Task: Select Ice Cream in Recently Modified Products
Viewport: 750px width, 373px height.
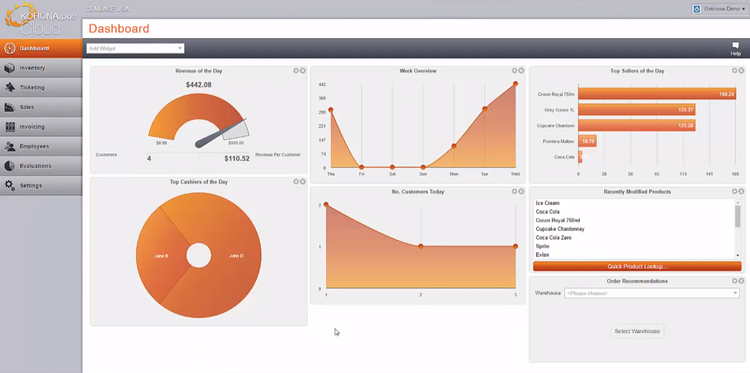Action: pos(547,203)
